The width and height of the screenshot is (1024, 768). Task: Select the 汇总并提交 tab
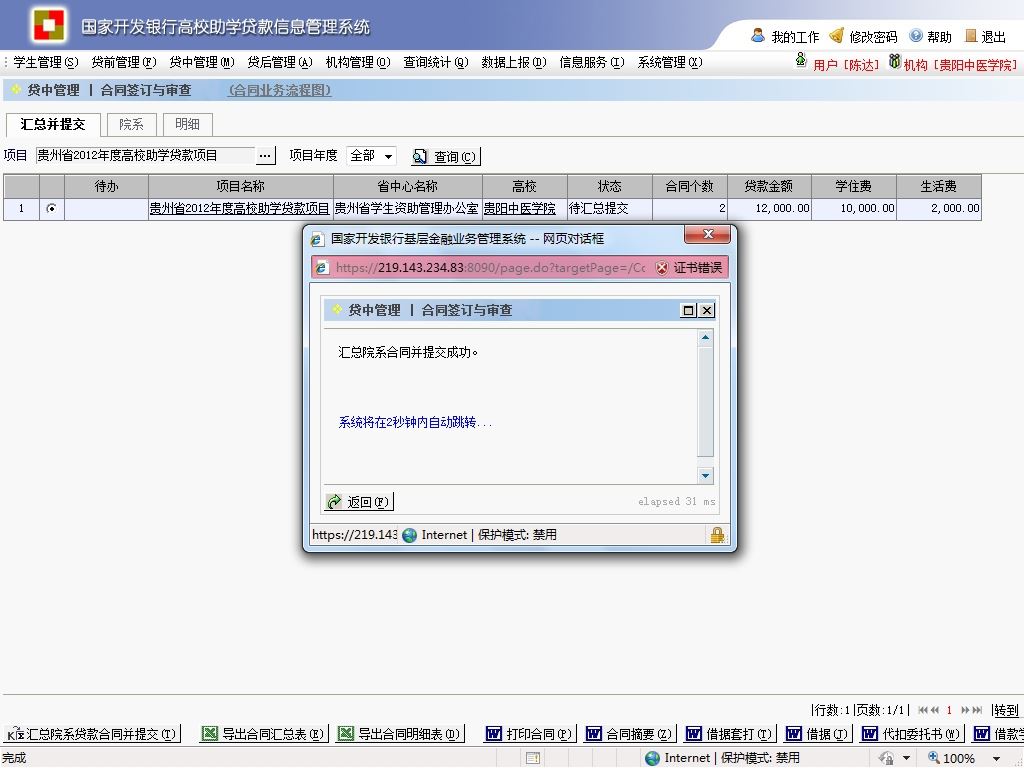pos(53,124)
